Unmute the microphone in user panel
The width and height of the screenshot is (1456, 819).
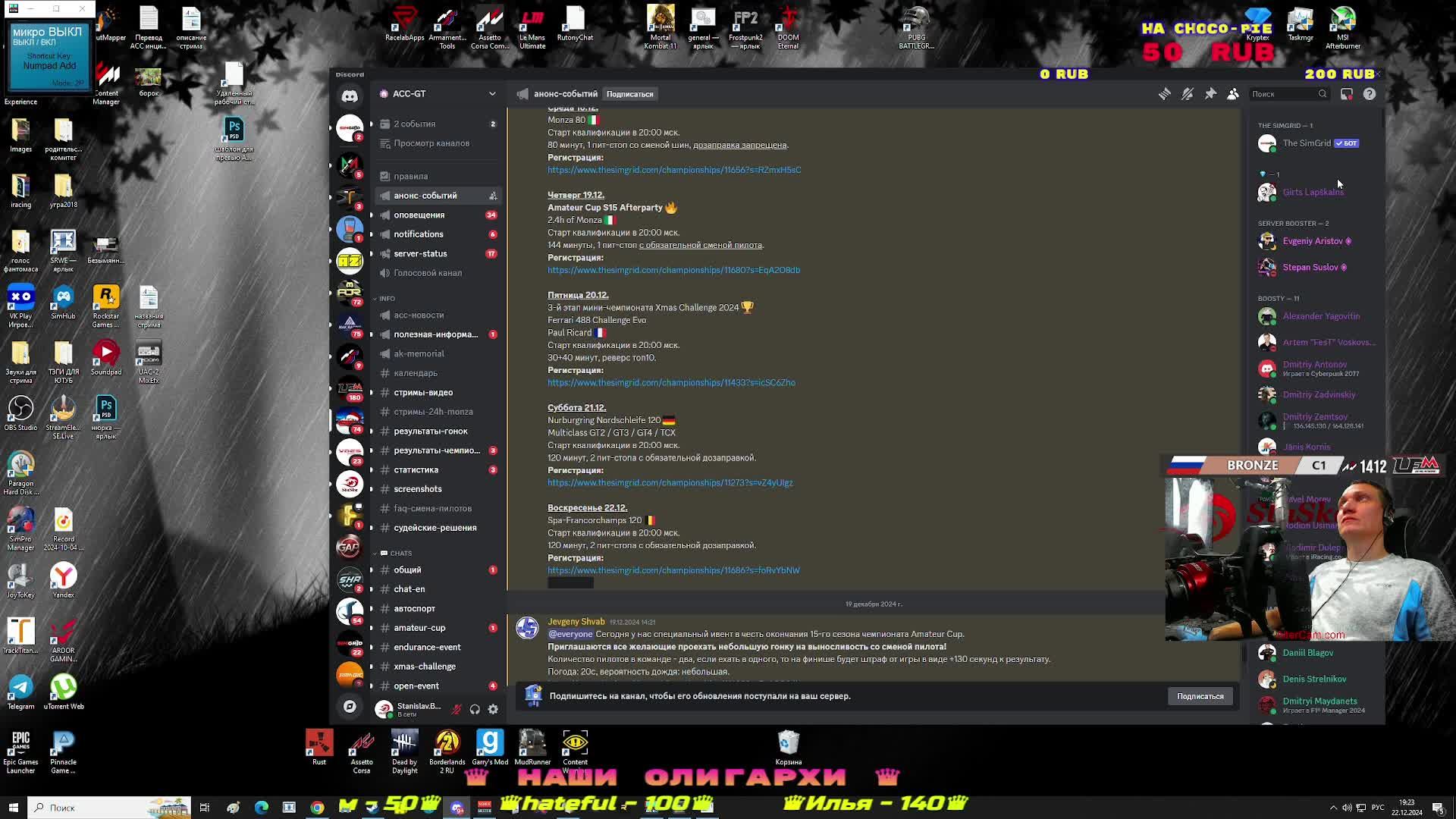click(457, 709)
